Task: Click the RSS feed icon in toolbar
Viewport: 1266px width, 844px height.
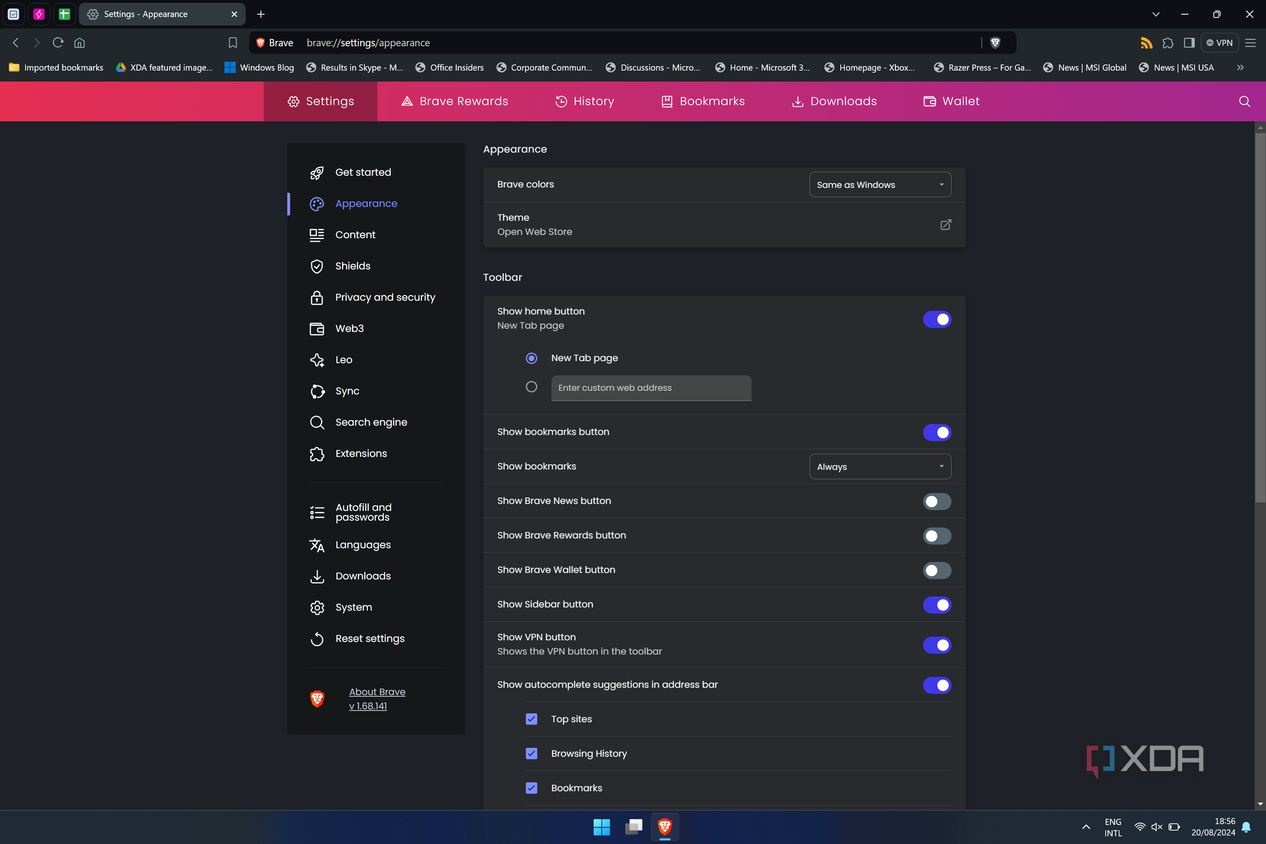Action: click(x=1146, y=43)
